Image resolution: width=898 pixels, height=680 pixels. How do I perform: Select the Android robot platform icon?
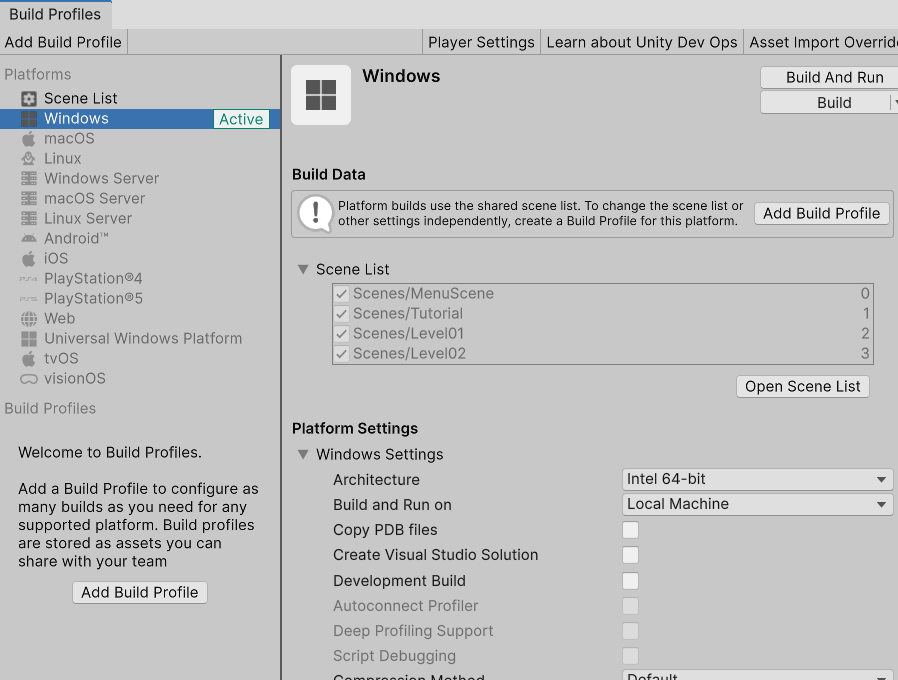[x=29, y=238]
